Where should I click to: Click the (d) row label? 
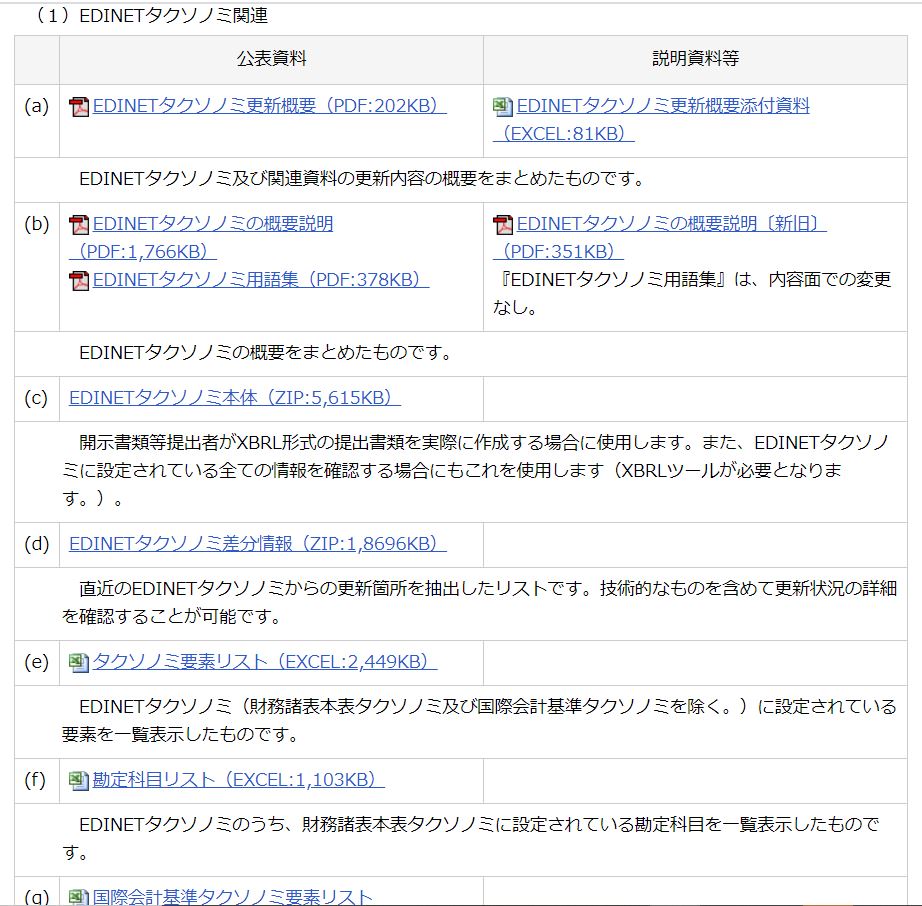tap(36, 544)
